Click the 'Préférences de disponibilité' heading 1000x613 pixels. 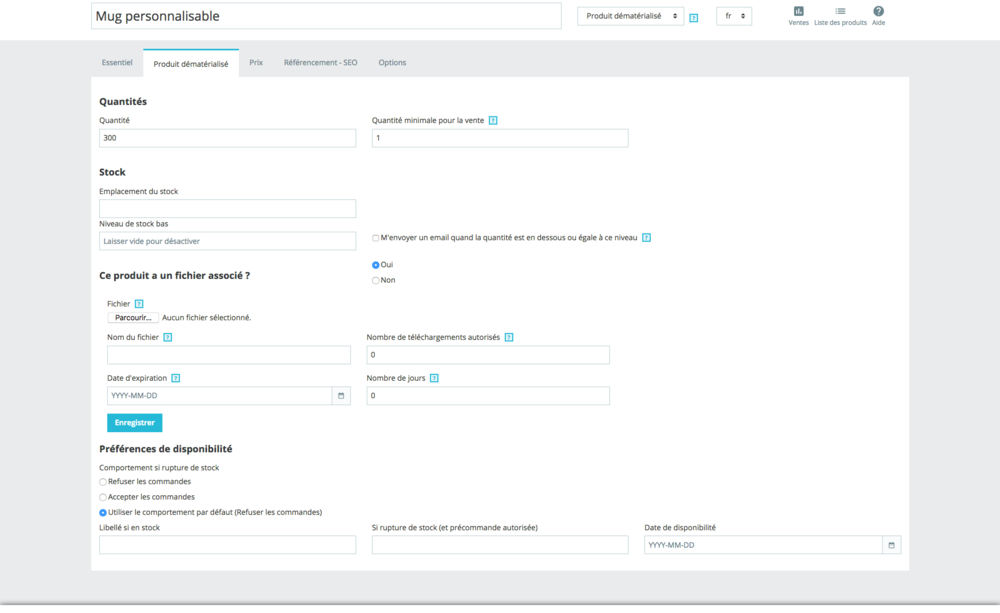coord(166,449)
